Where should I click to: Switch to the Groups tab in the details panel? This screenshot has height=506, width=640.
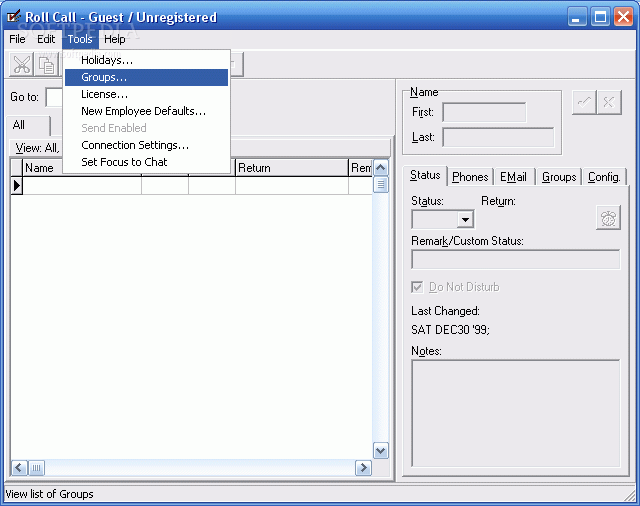tap(559, 177)
